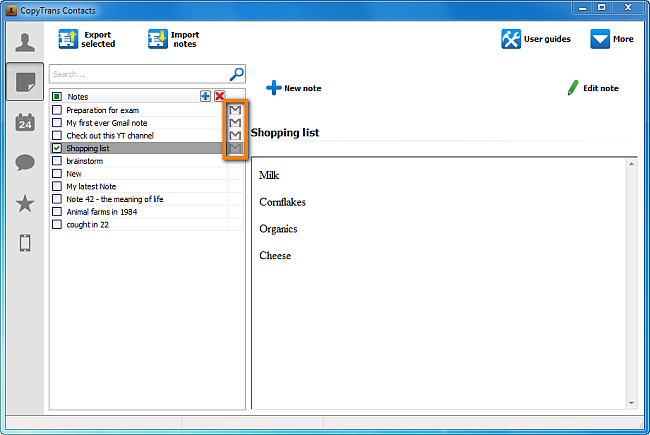
Task: Select the Notes section icon in sidebar
Action: point(25,82)
